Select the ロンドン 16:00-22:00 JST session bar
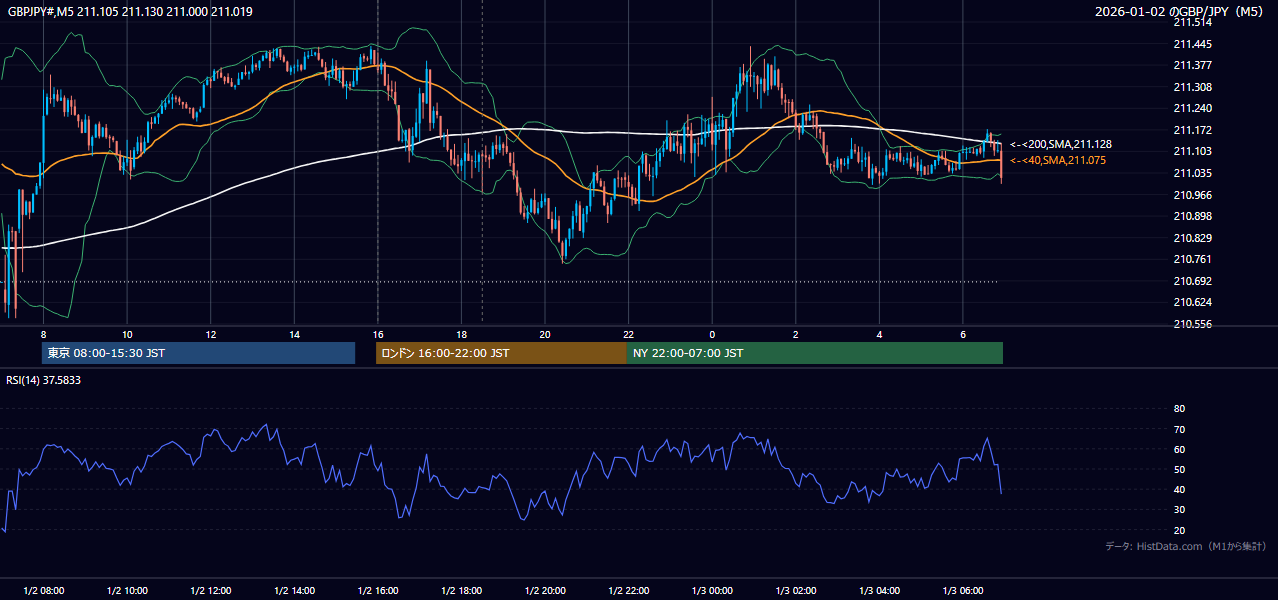 [501, 353]
